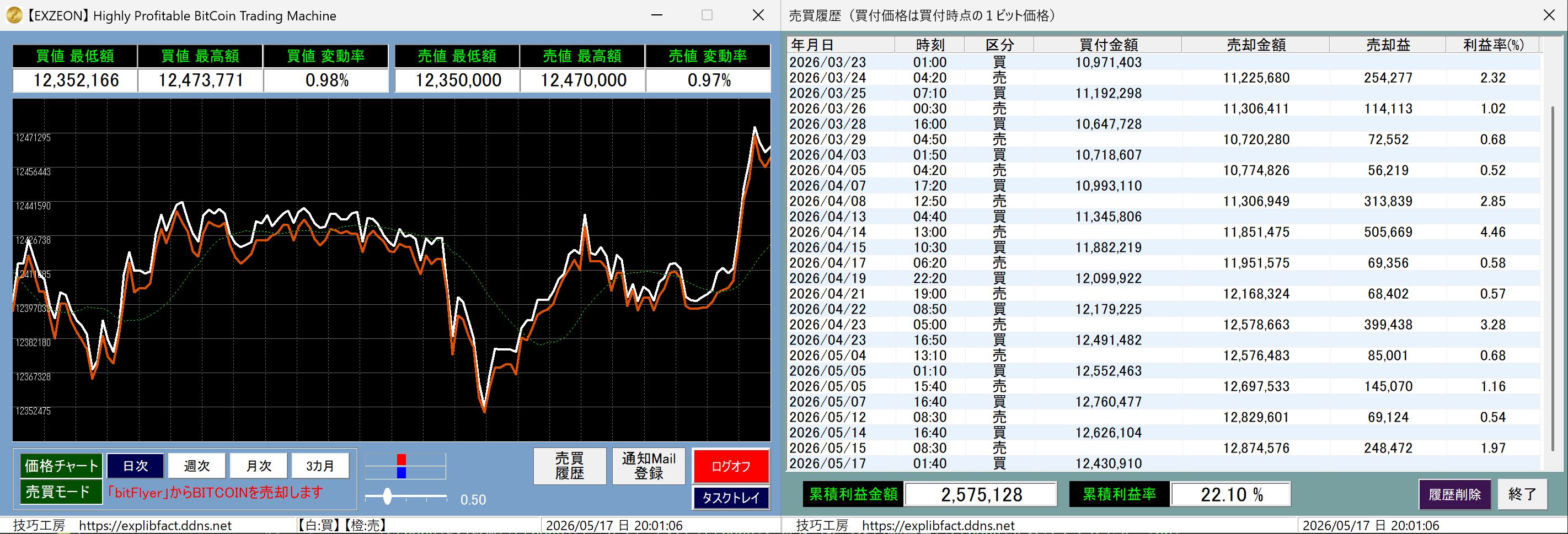Click the chart axis label 12352475
Screen dimensions: 1568x534
pyautogui.click(x=33, y=411)
